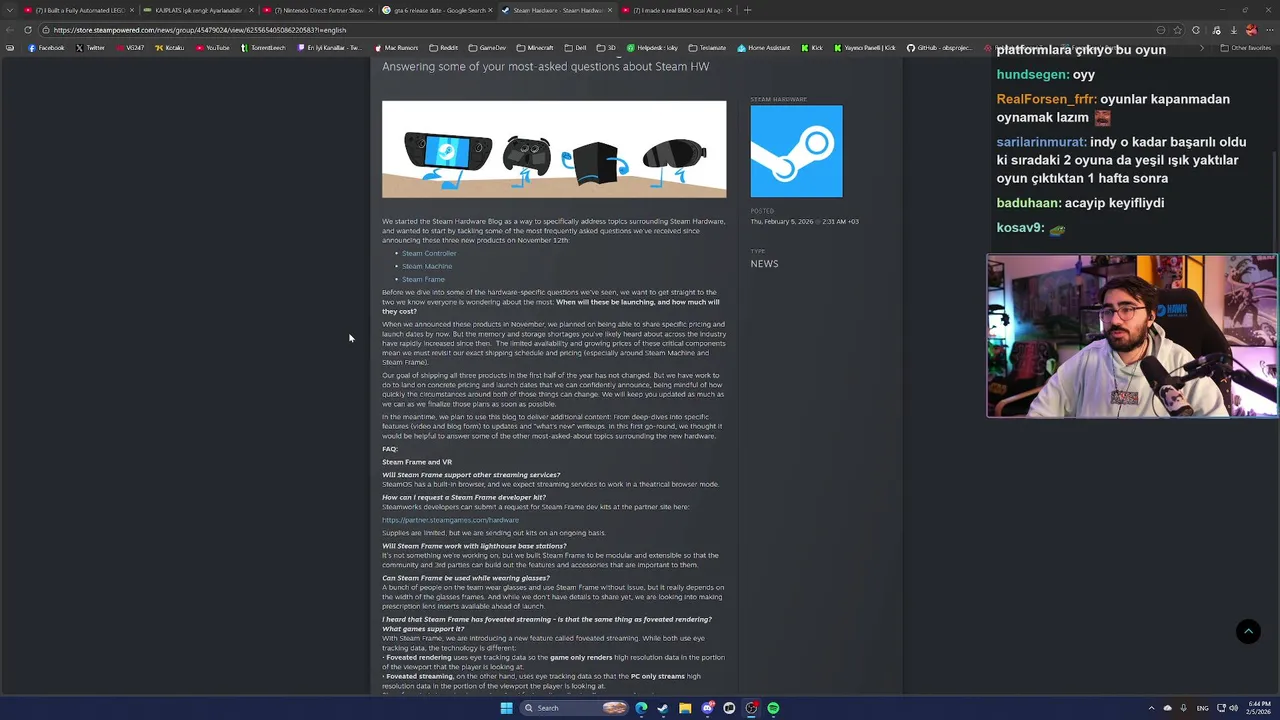Open the partner.steamgames.com/hardware link
Image resolution: width=1280 pixels, height=720 pixels.
pyautogui.click(x=450, y=520)
